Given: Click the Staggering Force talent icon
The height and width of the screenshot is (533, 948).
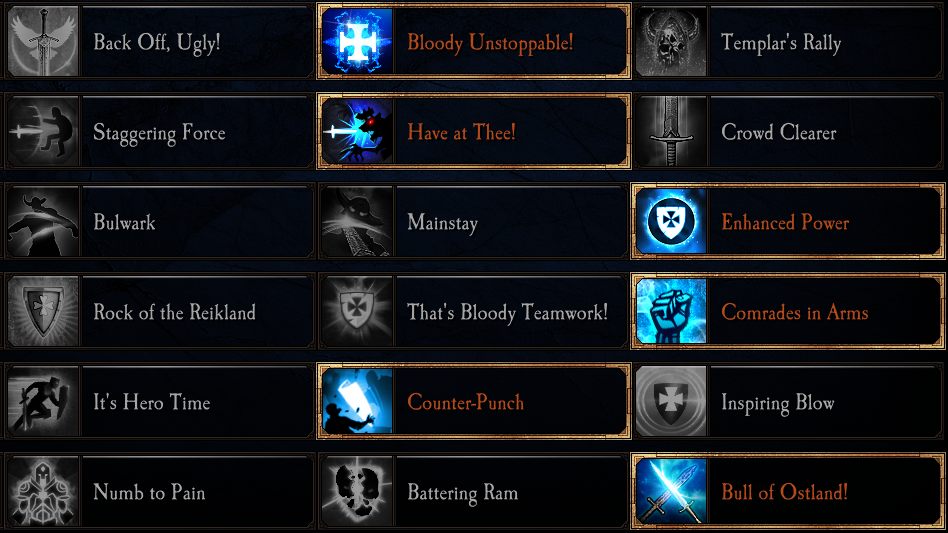Looking at the screenshot, I should [x=43, y=133].
